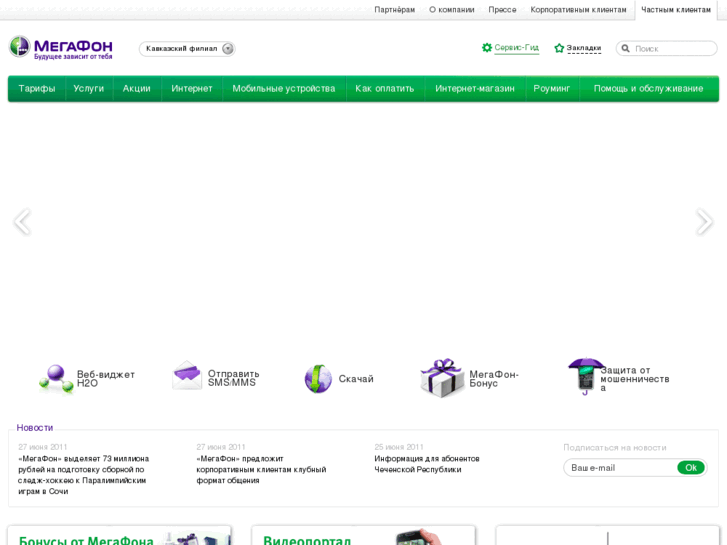Open the Мобильные устройства menu

coord(284,89)
